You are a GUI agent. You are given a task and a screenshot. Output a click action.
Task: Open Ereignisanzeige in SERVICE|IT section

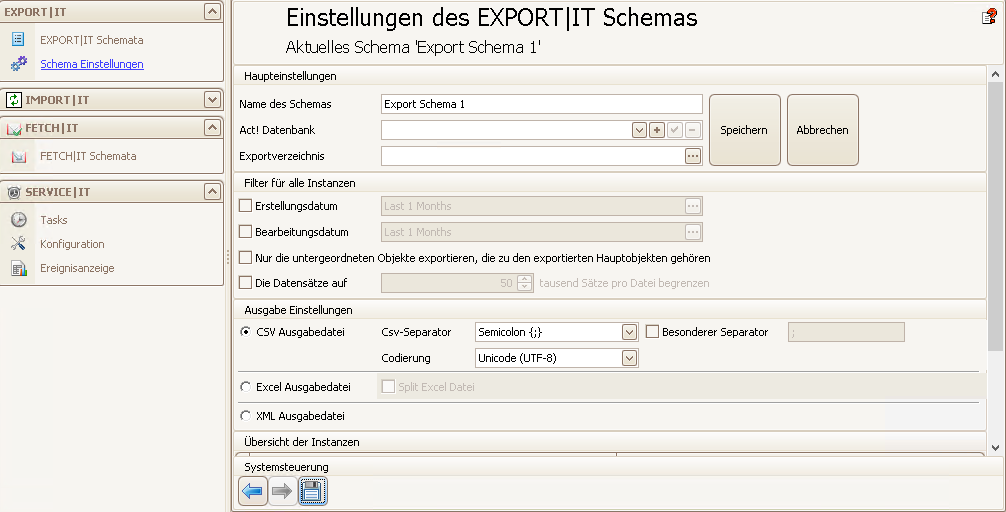click(x=77, y=268)
